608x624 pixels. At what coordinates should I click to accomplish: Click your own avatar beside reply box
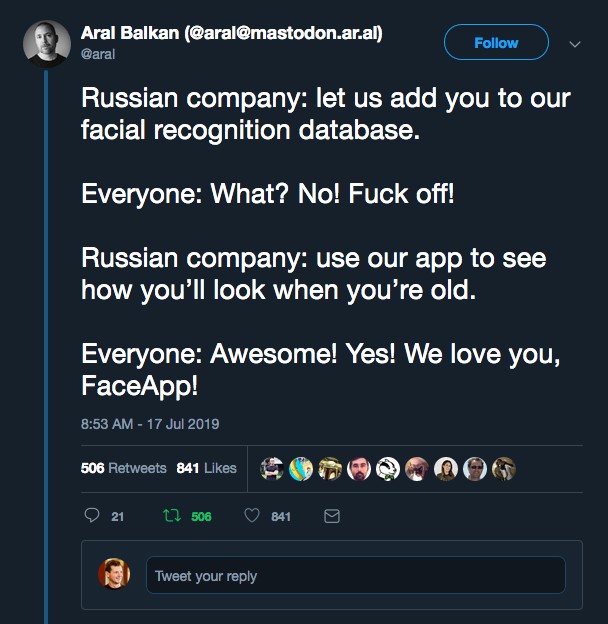click(114, 573)
